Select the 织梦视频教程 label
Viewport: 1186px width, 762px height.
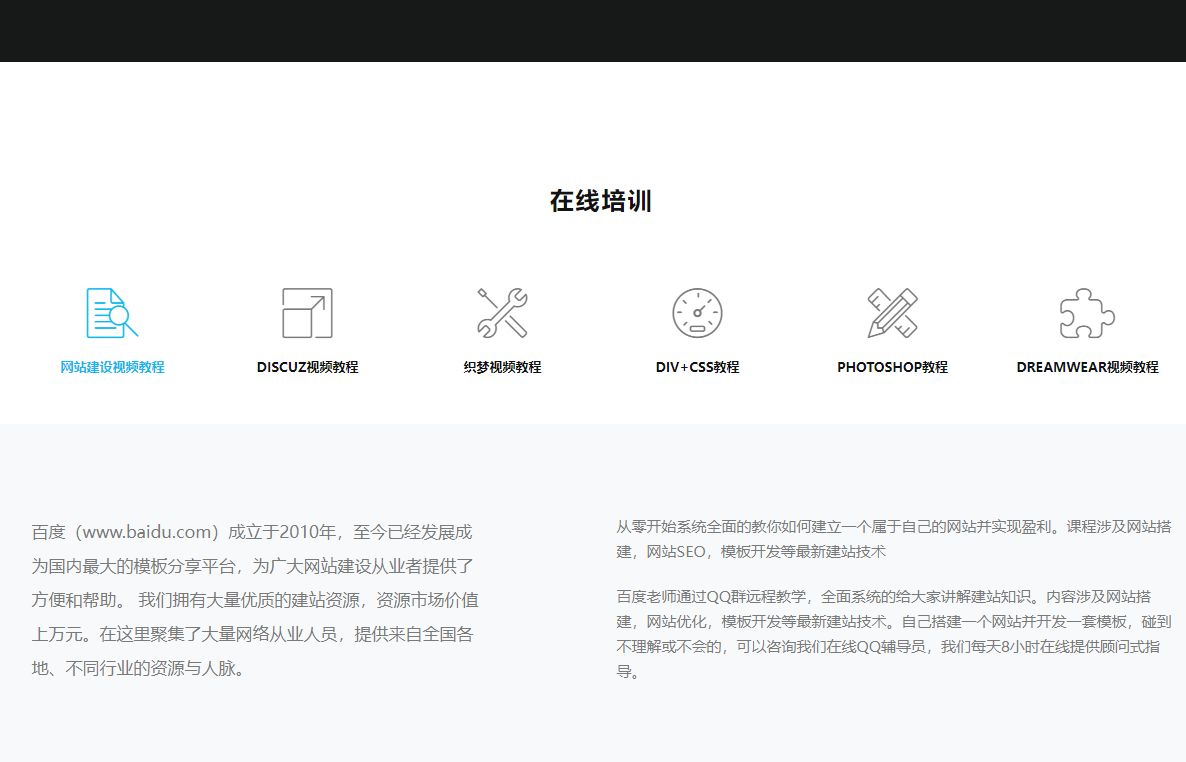click(x=502, y=367)
